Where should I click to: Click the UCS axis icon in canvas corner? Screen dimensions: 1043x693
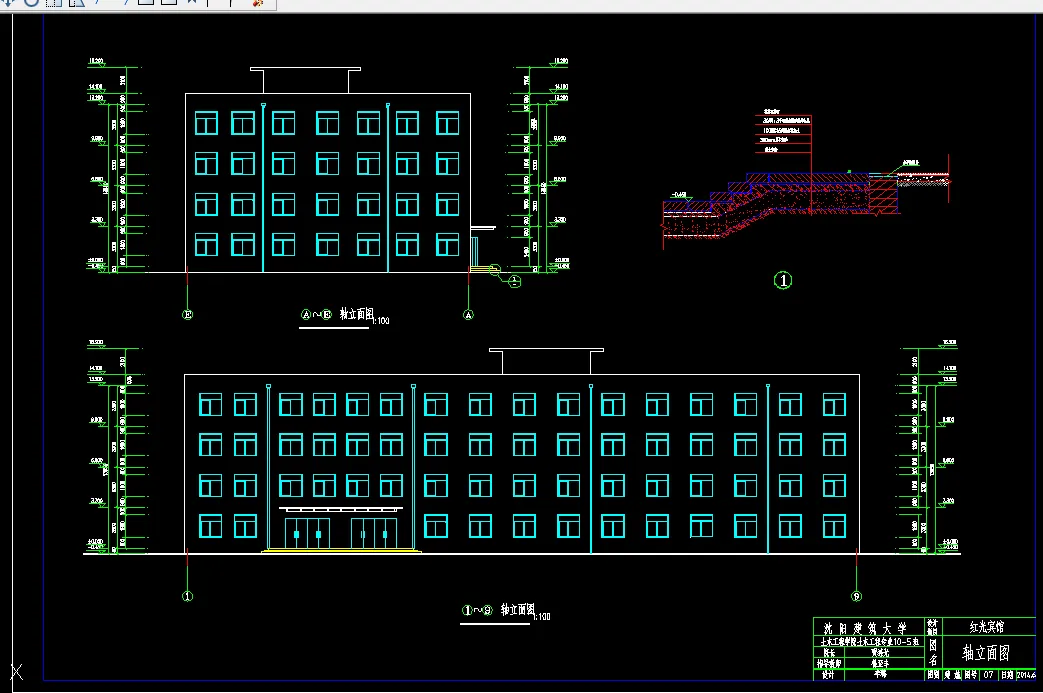(17, 672)
